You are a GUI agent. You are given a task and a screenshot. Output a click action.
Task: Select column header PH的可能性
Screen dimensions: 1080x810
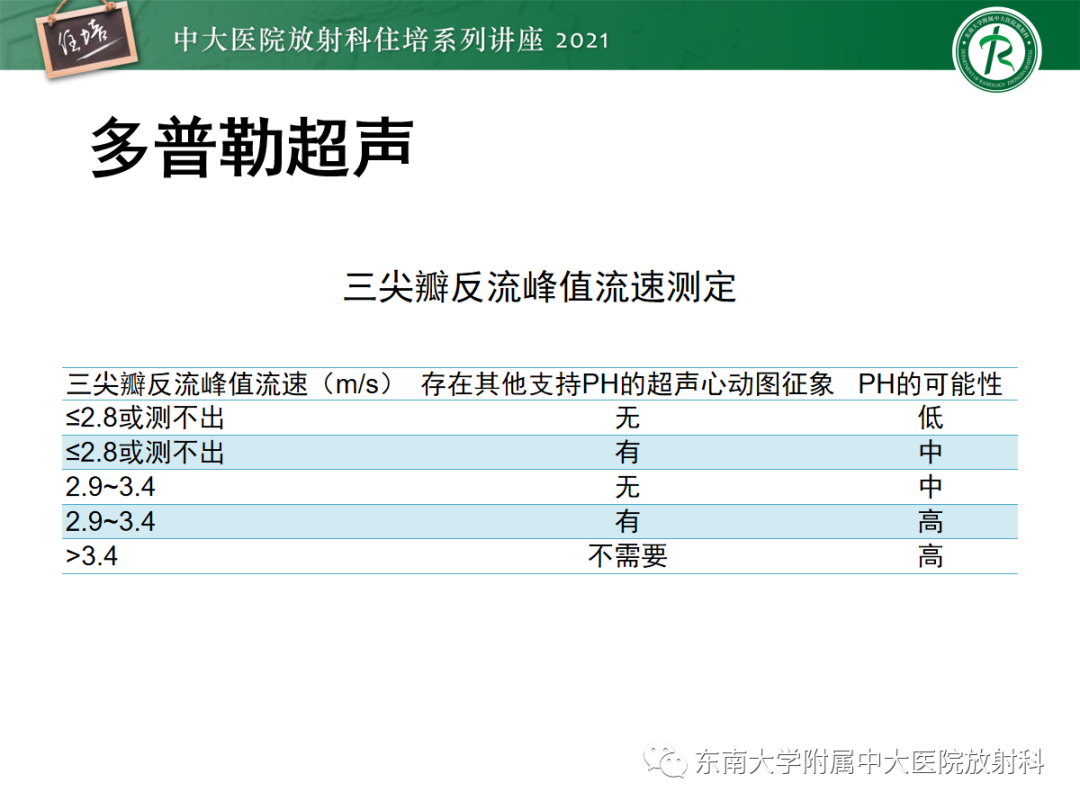pos(930,384)
